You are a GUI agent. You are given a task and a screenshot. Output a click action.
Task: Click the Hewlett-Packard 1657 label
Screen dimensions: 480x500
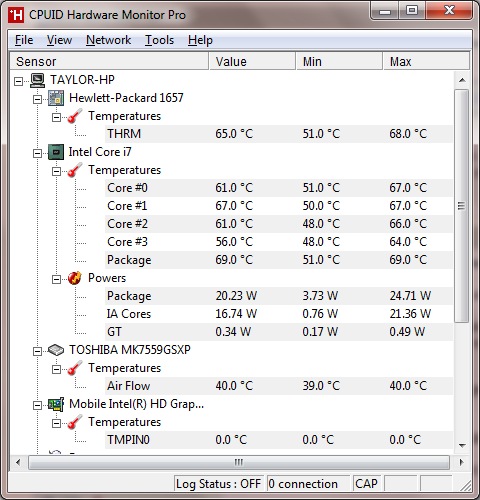(126, 98)
